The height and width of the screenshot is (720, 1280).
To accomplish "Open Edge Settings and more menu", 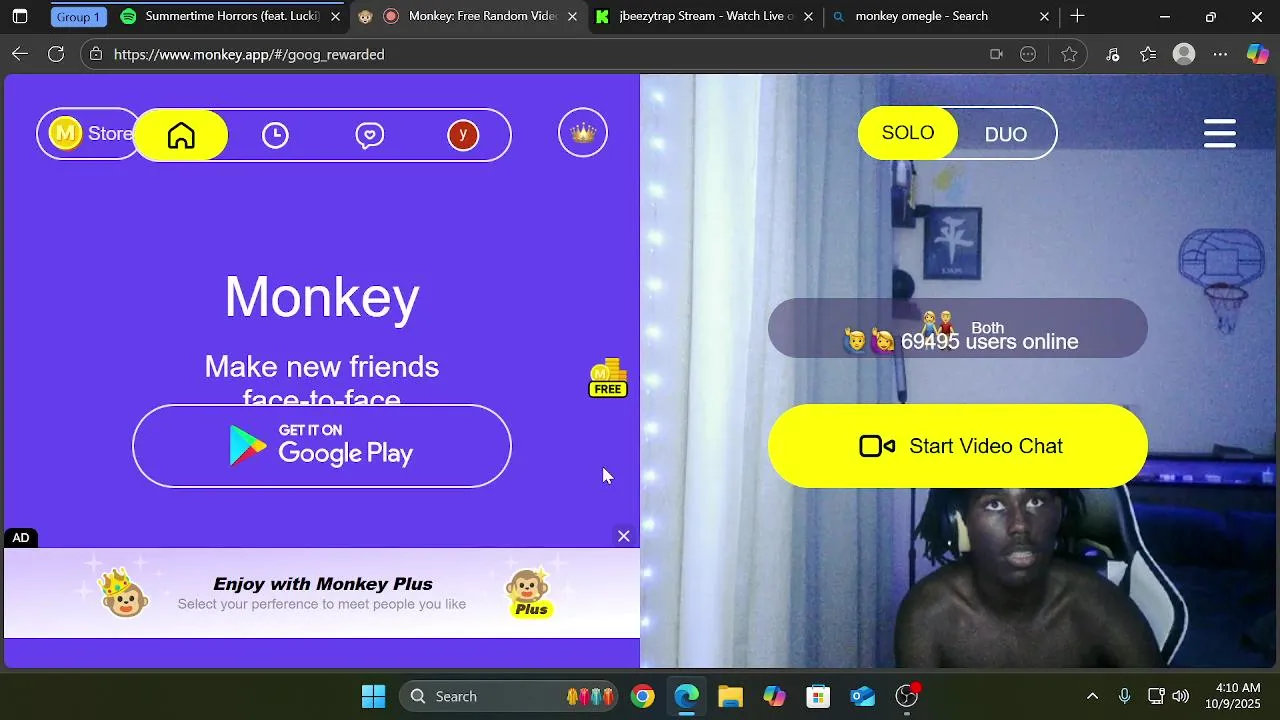I will tap(1220, 55).
